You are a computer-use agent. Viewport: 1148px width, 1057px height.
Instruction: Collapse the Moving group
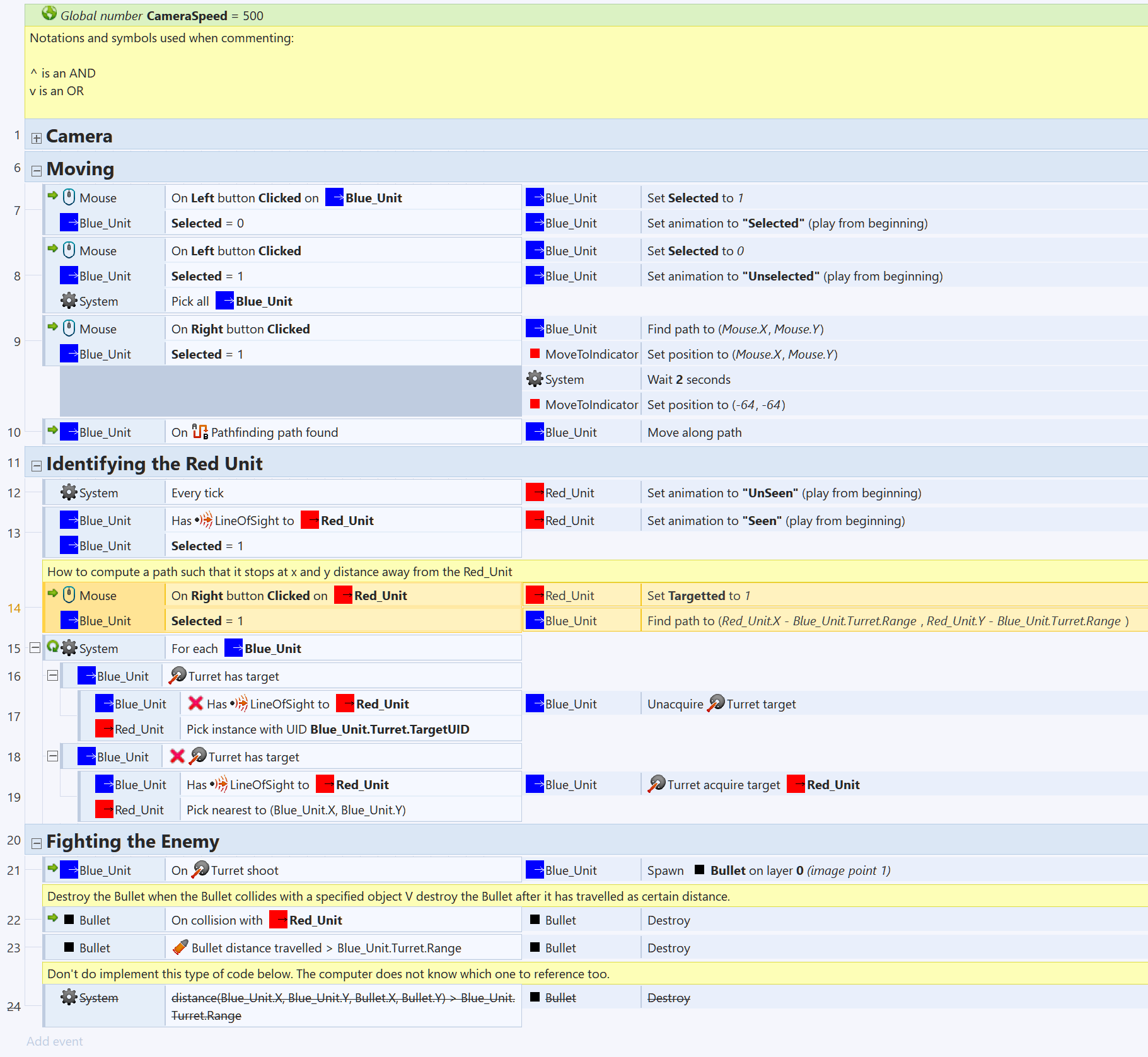click(x=37, y=171)
